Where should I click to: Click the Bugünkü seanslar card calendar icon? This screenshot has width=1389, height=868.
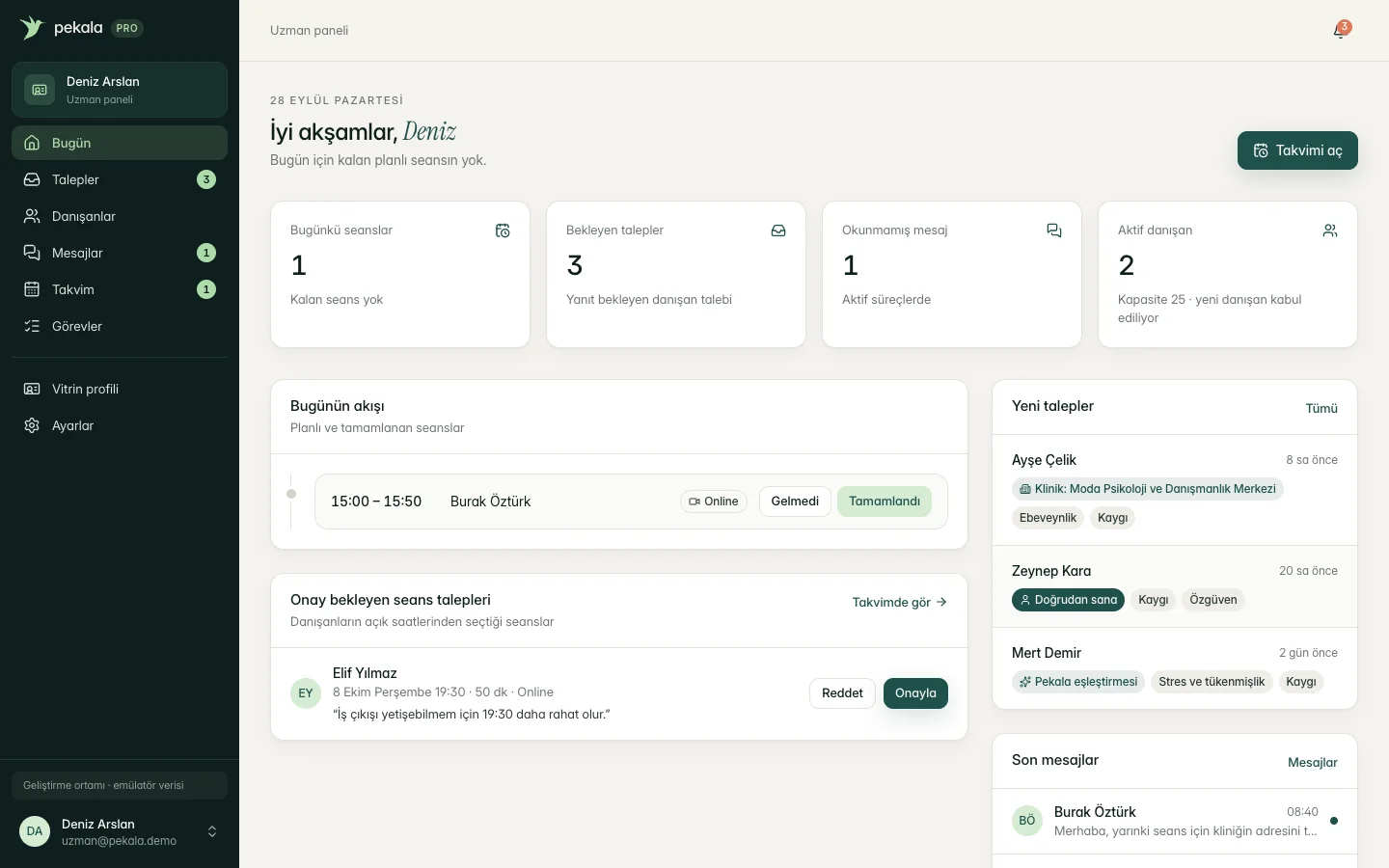[x=503, y=231]
